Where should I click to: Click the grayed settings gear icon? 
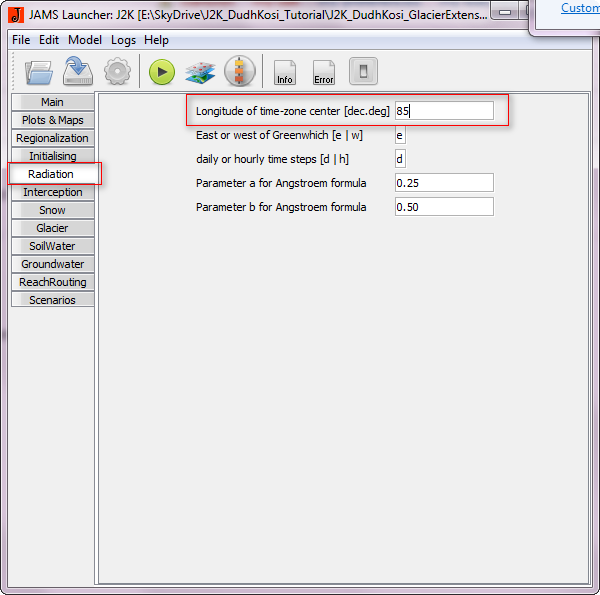click(x=118, y=72)
